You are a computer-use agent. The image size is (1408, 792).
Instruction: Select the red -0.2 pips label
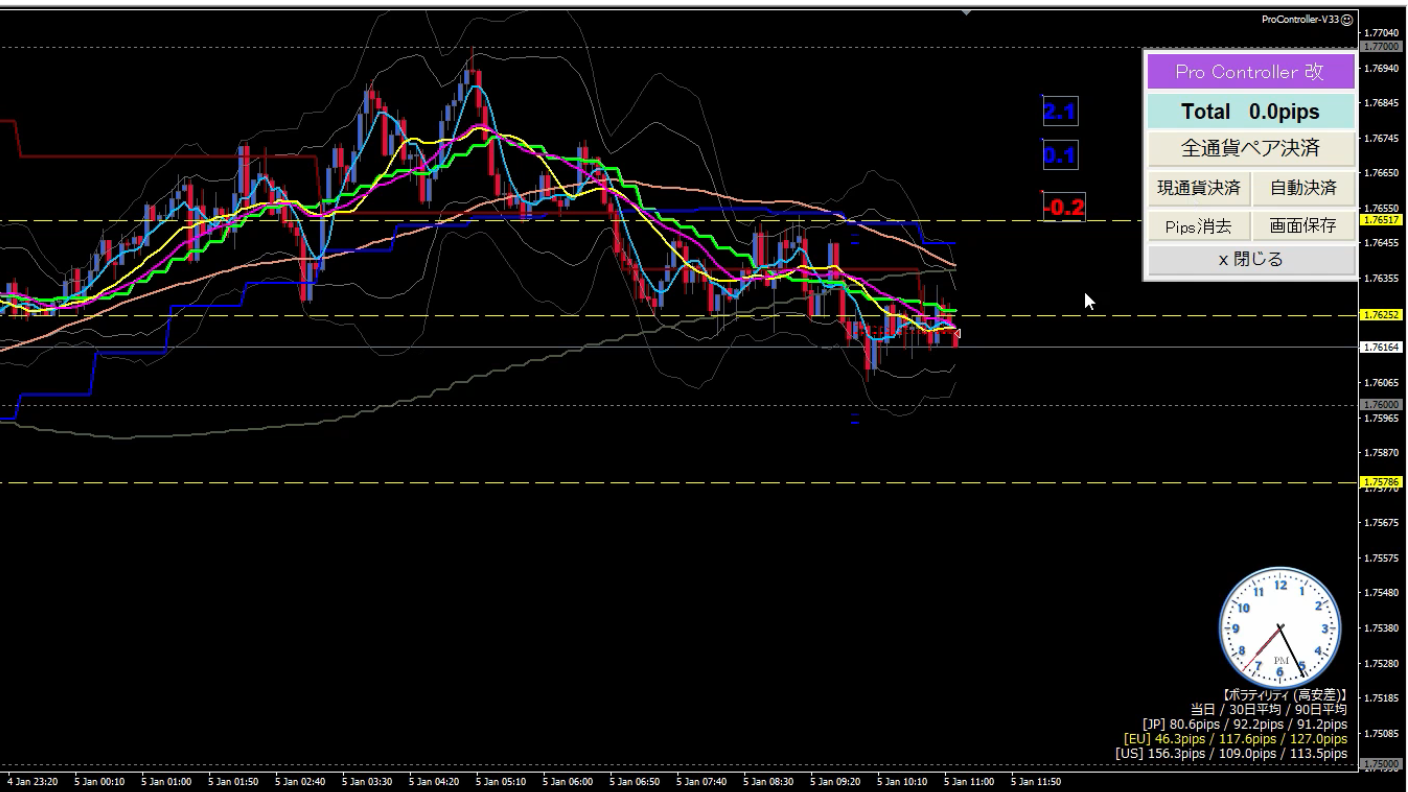(x=1064, y=207)
